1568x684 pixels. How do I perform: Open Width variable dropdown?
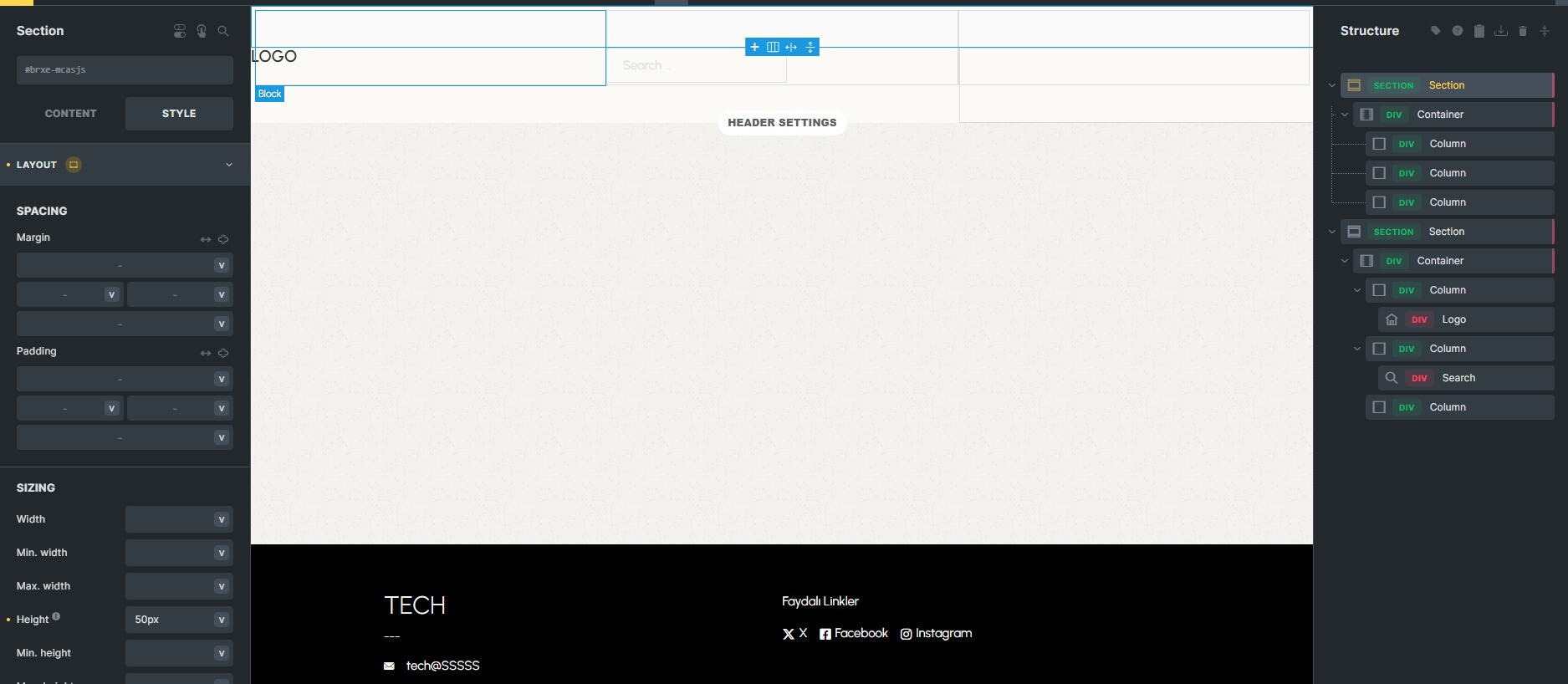(x=222, y=519)
